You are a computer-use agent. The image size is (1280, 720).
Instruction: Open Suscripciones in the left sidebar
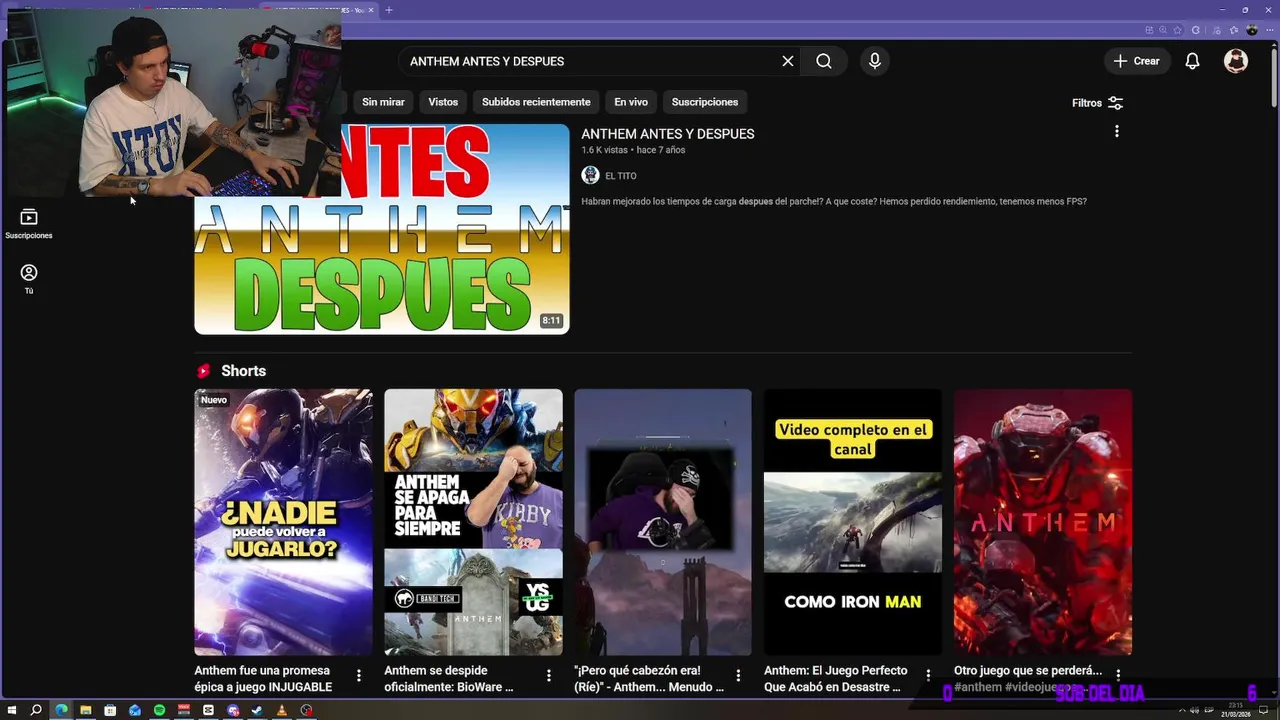click(x=29, y=224)
